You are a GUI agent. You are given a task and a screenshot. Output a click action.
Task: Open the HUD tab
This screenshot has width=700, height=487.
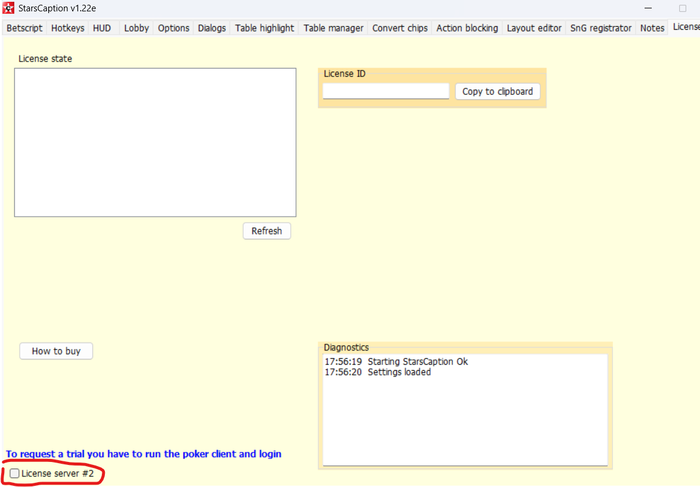pyautogui.click(x=102, y=28)
